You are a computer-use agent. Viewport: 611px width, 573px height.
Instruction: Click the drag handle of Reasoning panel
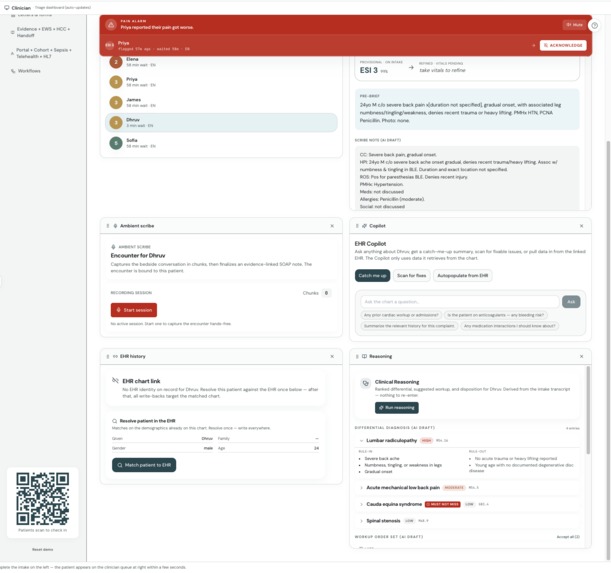pos(357,356)
